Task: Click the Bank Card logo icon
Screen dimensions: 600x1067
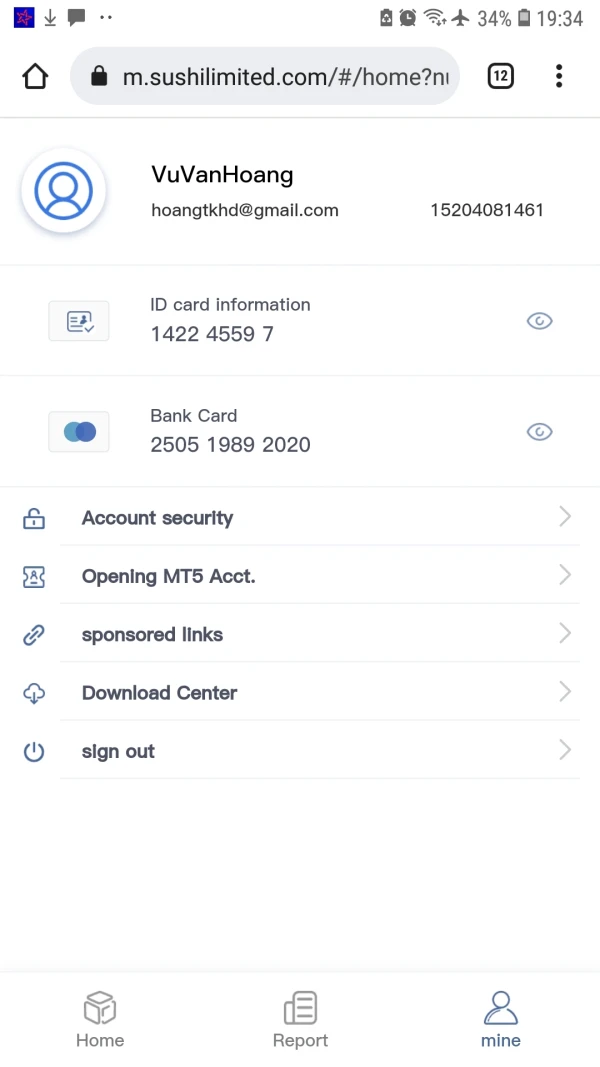Action: pyautogui.click(x=79, y=432)
